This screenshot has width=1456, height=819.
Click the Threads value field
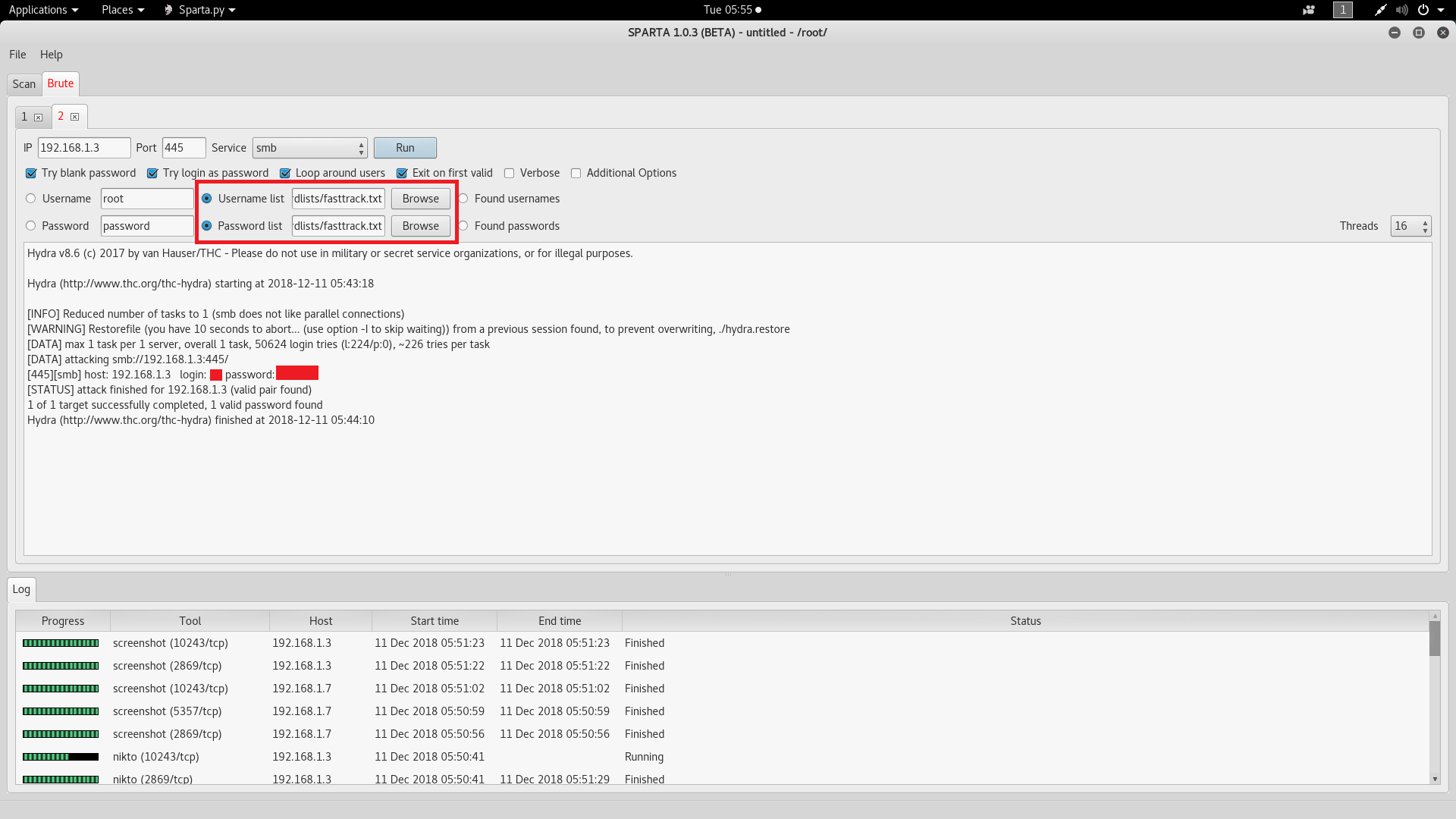[1405, 226]
